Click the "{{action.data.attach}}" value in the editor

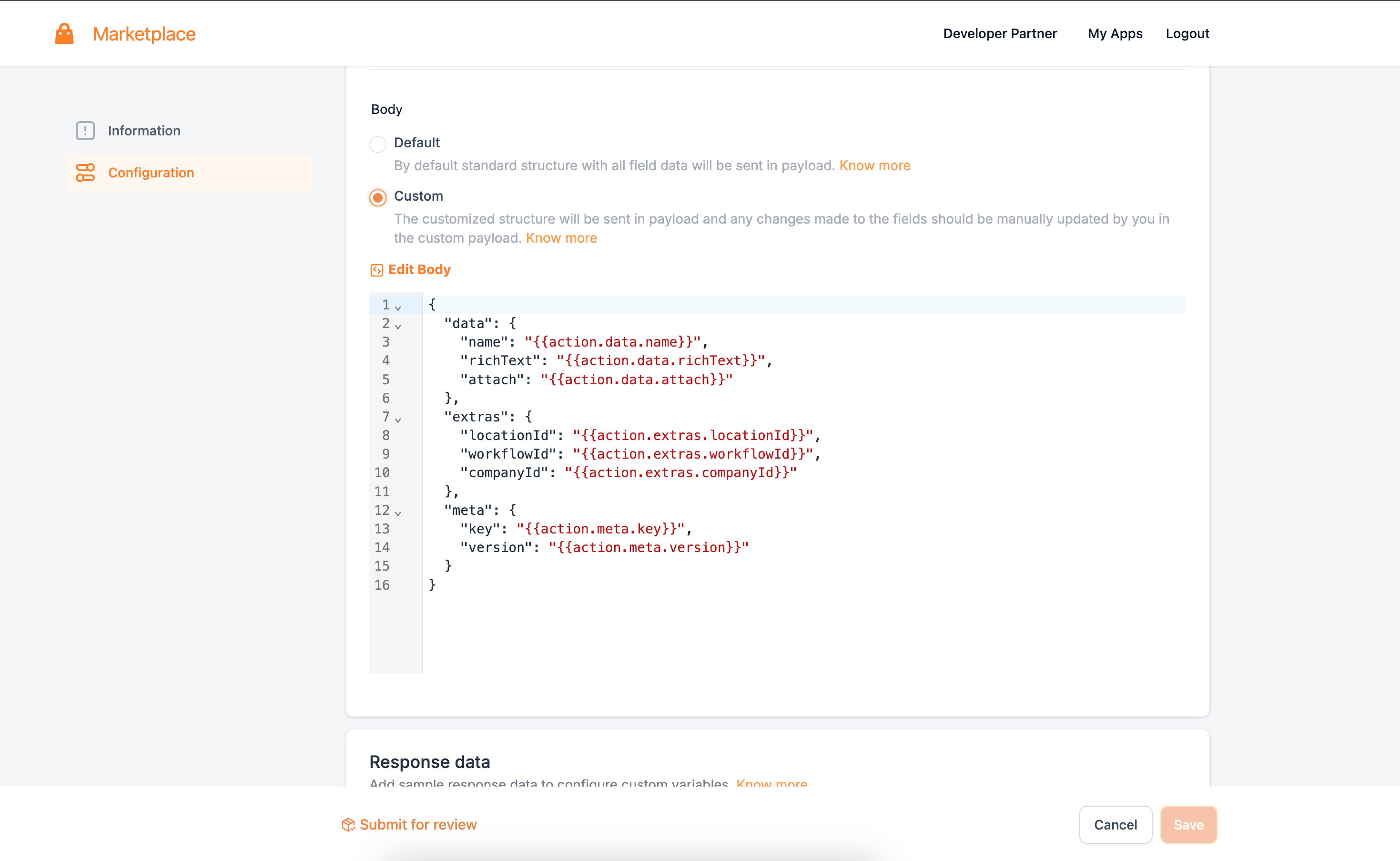click(636, 379)
